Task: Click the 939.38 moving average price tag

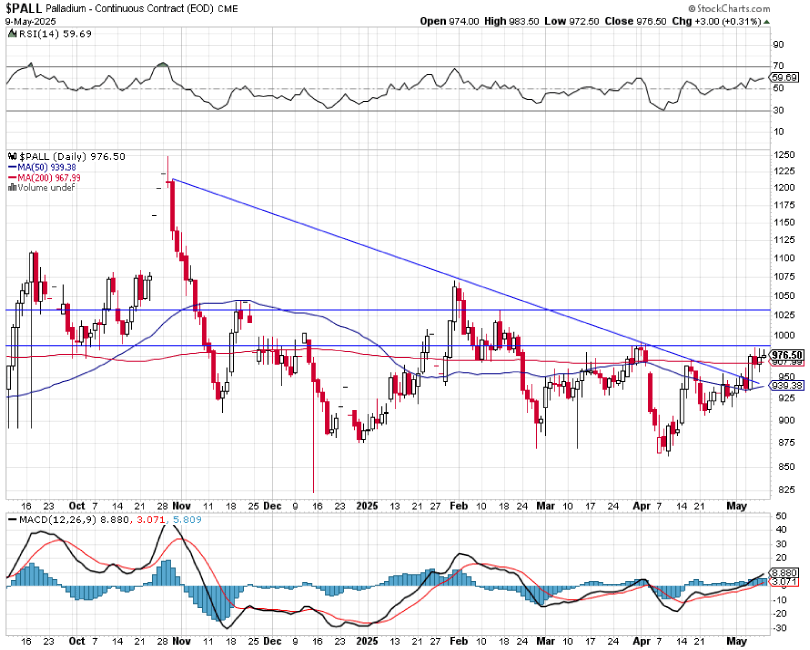Action: point(787,385)
